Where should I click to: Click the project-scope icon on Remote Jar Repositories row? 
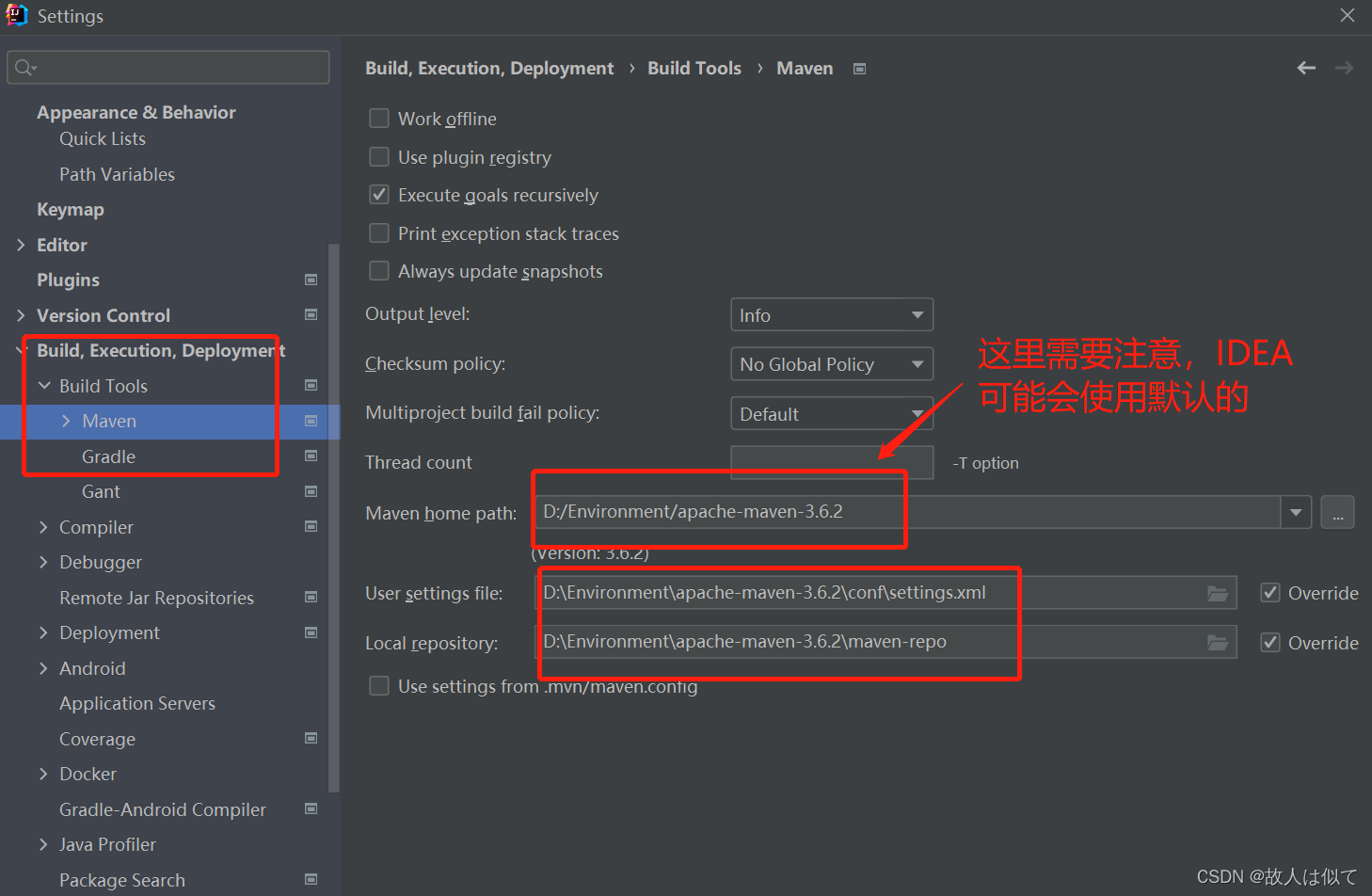tap(311, 597)
